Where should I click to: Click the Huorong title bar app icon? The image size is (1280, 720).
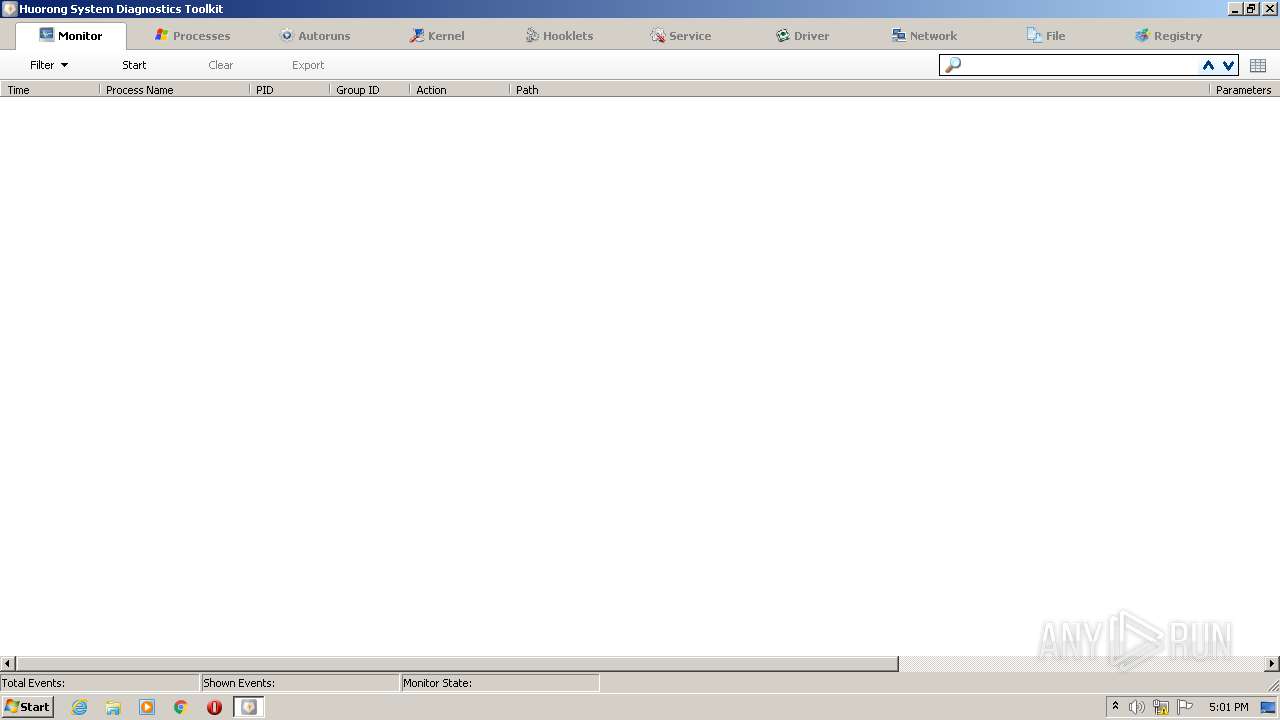pyautogui.click(x=9, y=9)
